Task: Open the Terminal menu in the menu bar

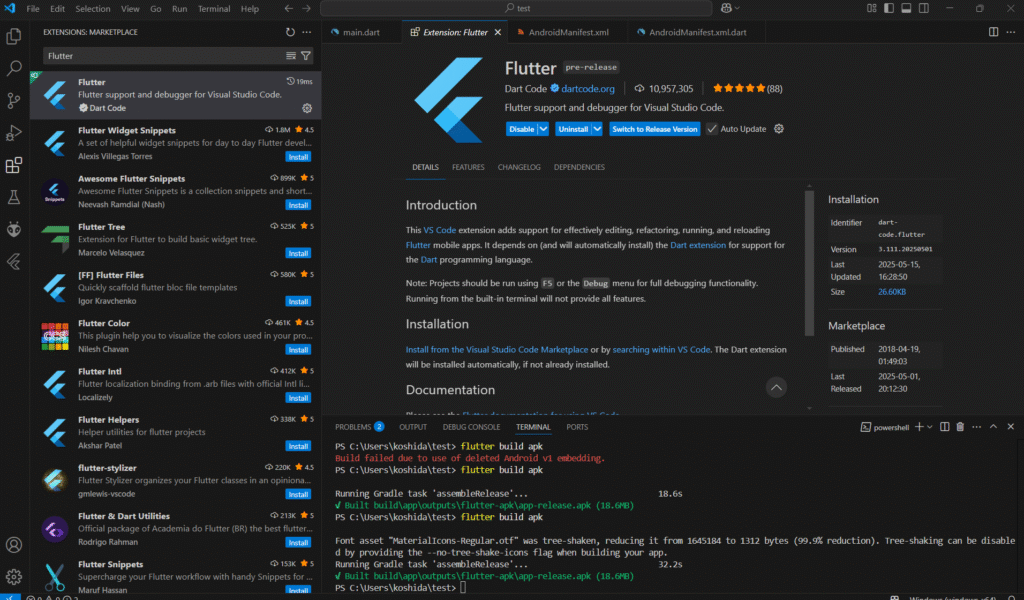Action: pos(214,9)
